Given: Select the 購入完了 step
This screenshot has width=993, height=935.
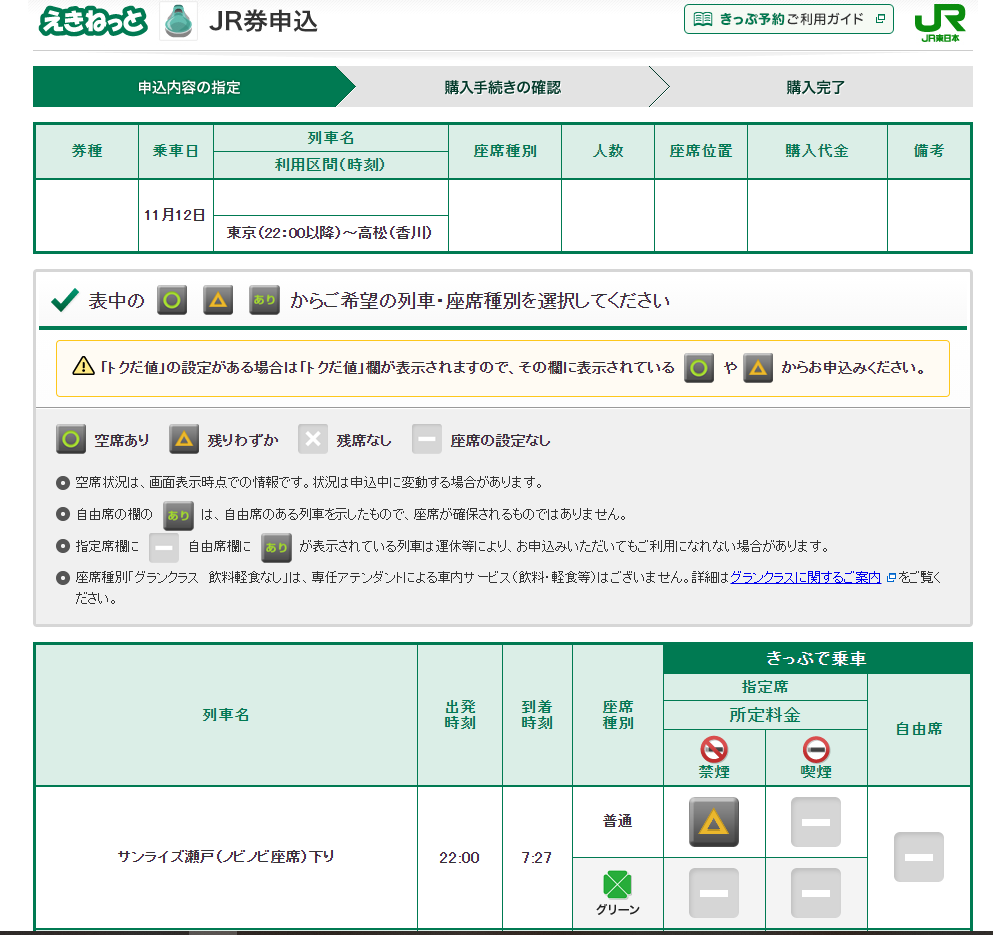Looking at the screenshot, I should point(815,87).
